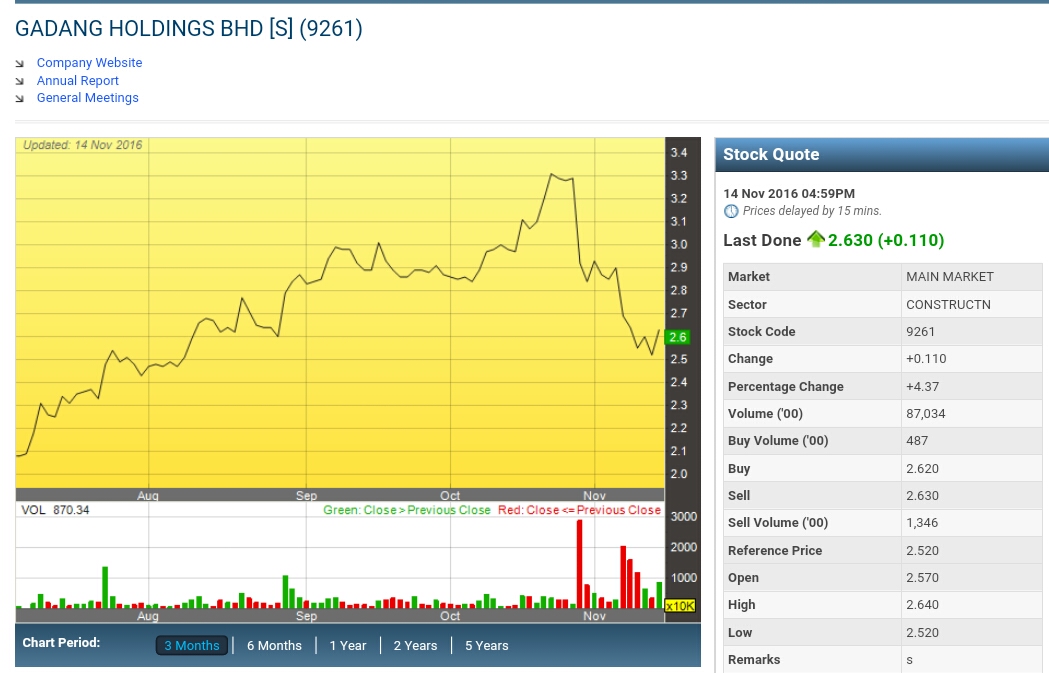Click the timestamp 14 Nov 2016 04:59PM
Viewport: 1049px width, 673px height.
pyautogui.click(x=789, y=193)
